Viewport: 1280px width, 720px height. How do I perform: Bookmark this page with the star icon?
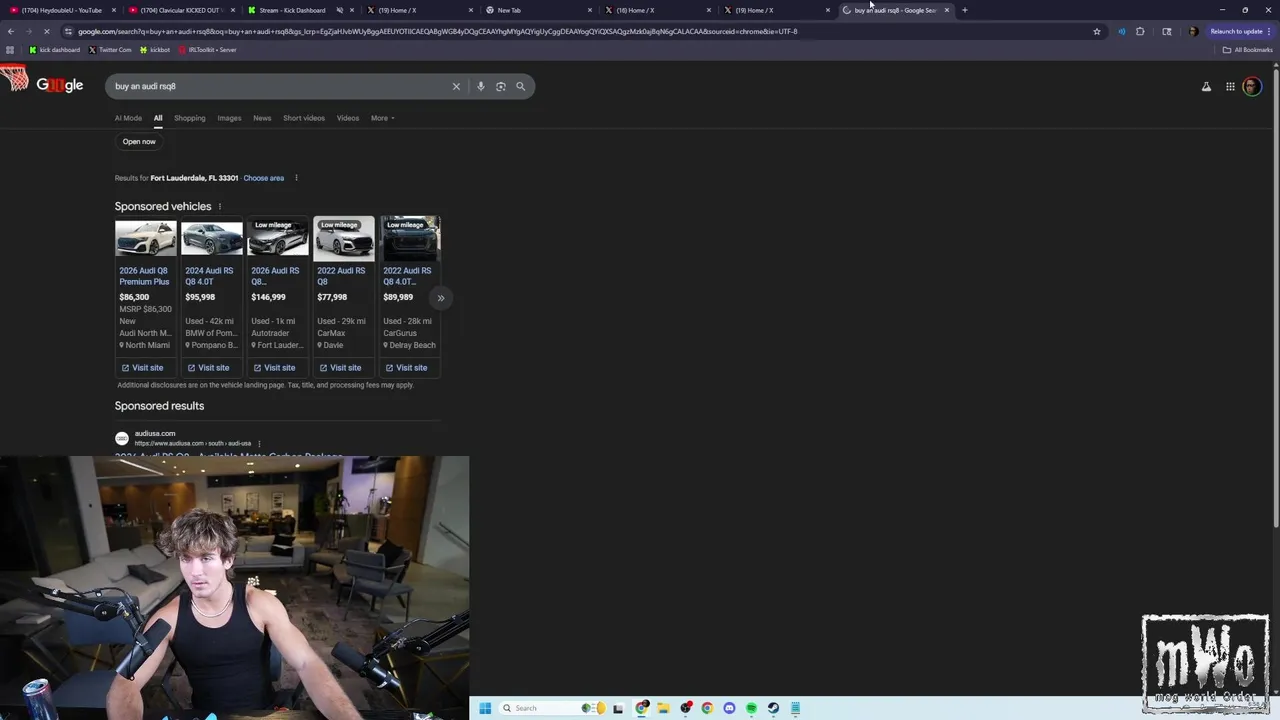pyautogui.click(x=1097, y=31)
